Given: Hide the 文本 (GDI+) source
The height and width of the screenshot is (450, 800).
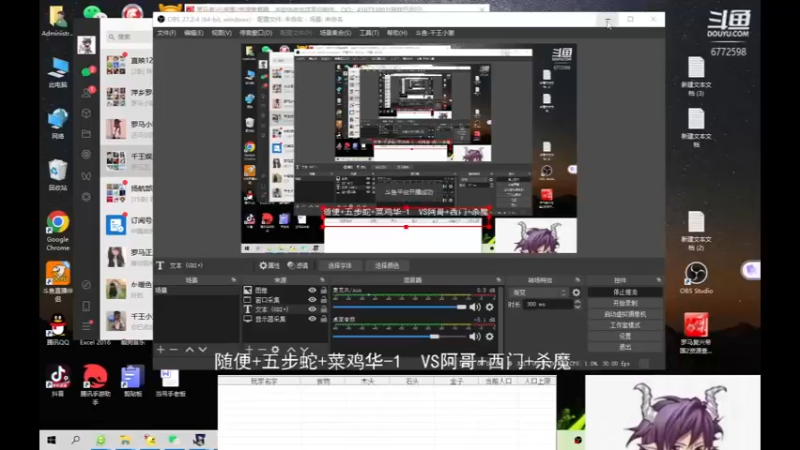Looking at the screenshot, I should pyautogui.click(x=312, y=309).
